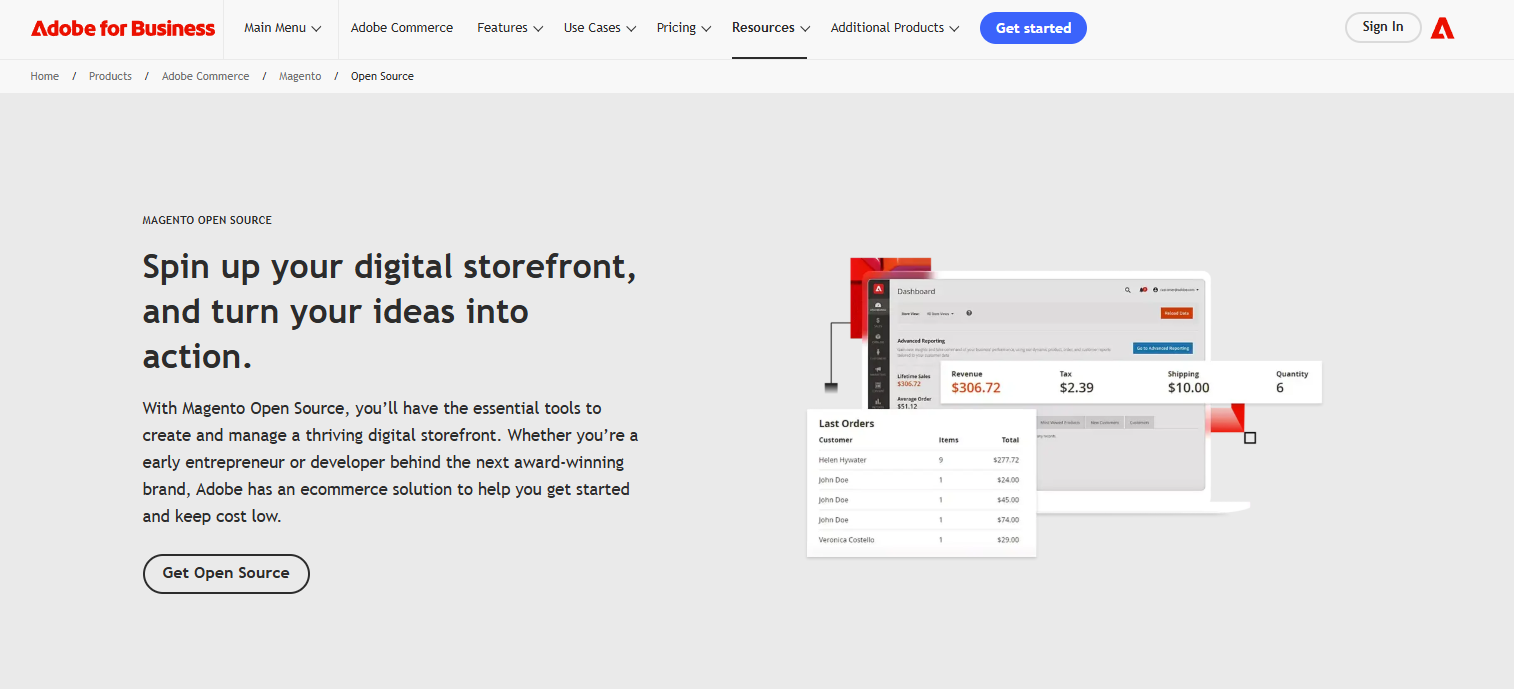Click the red Adobe logo icon at top right
Screen dimensions: 1514x689
(x=1442, y=28)
